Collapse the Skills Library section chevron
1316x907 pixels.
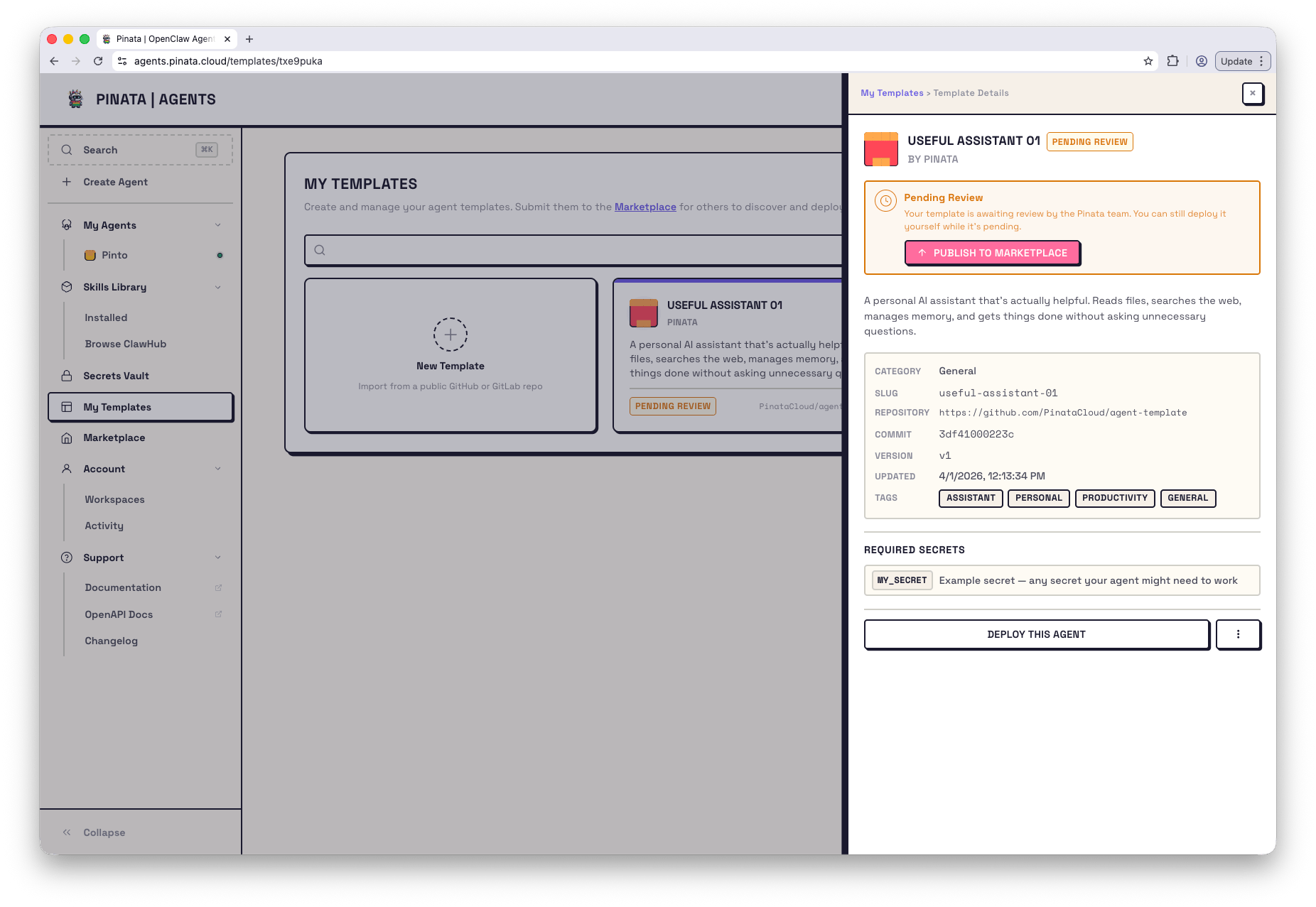point(218,287)
